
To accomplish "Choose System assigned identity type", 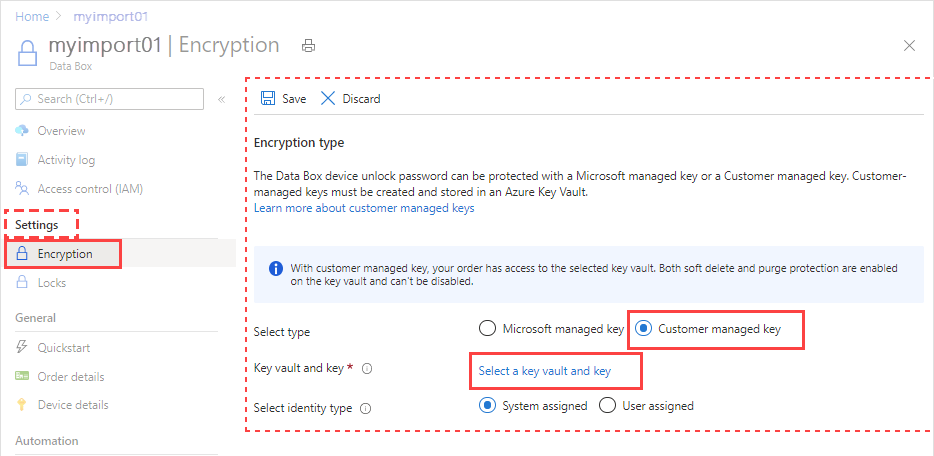I will coord(487,405).
